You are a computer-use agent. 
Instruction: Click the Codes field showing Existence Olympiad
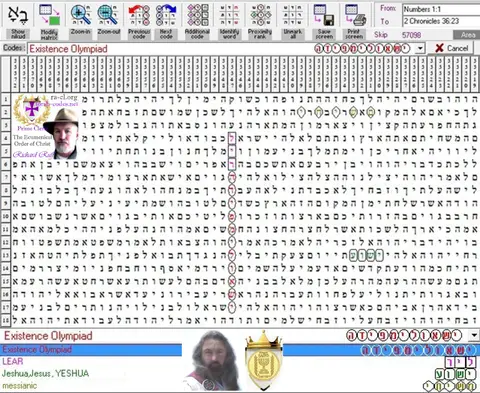pos(222,49)
